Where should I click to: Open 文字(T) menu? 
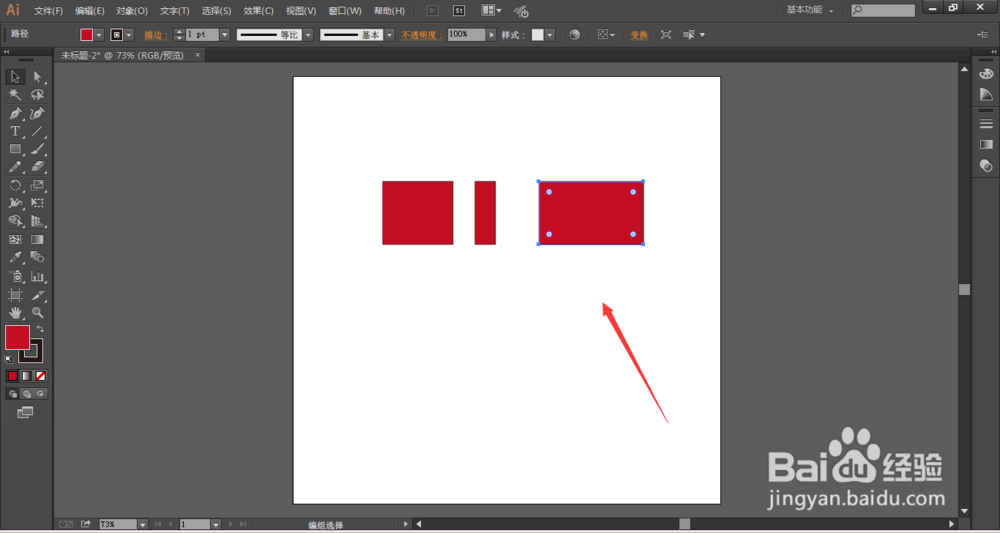tap(175, 11)
